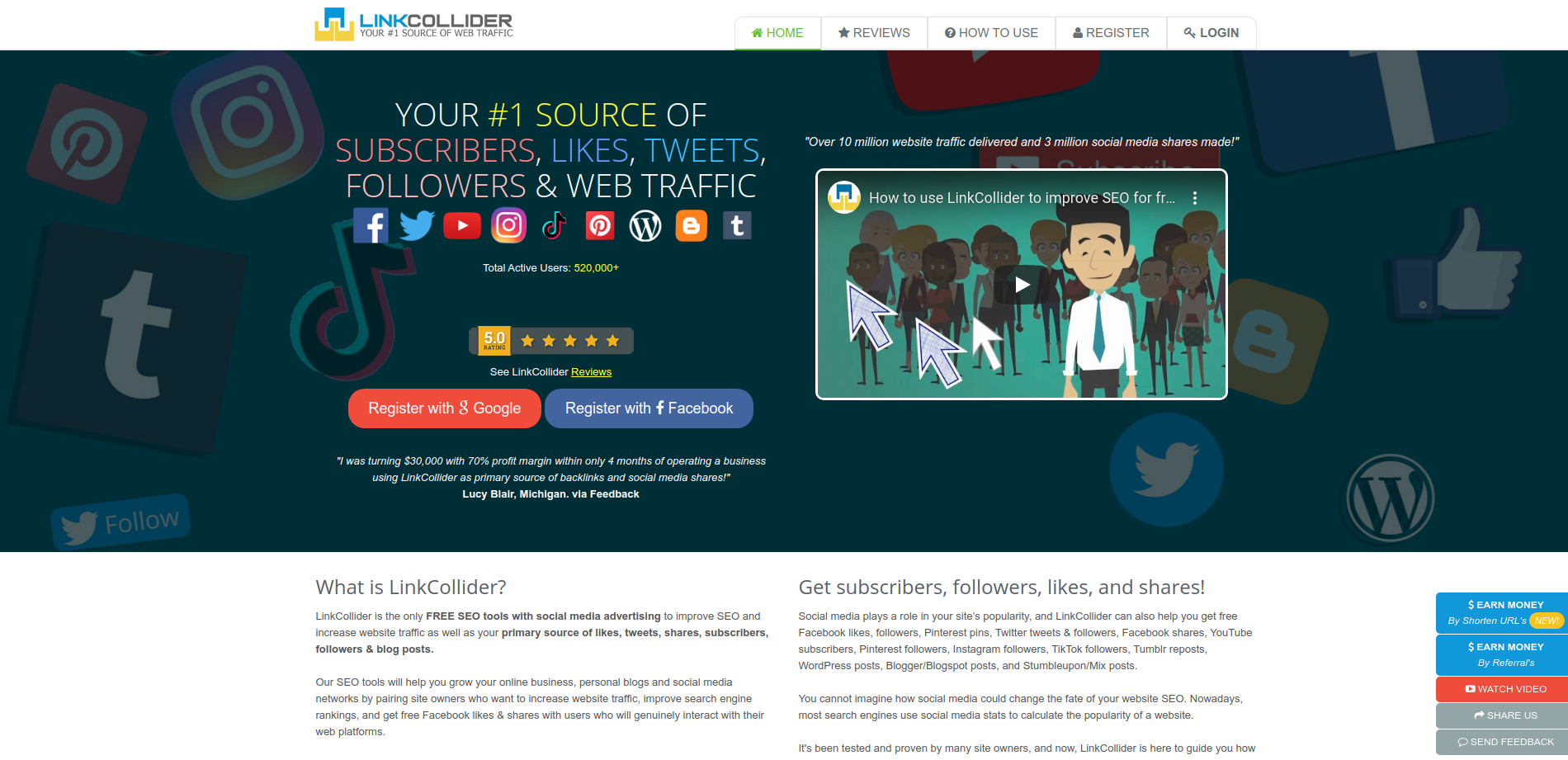Click the red WATCH VIDEO side button

(1502, 689)
